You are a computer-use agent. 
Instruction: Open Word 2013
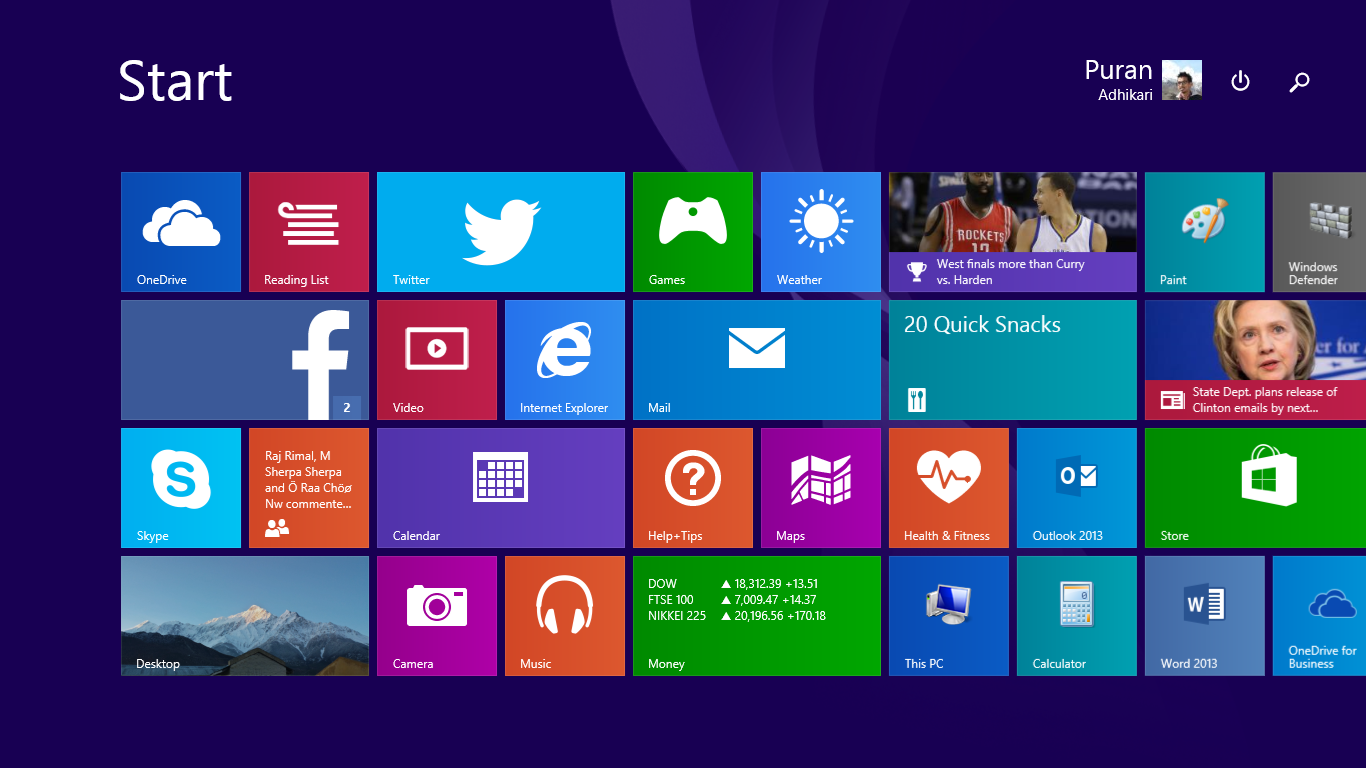(1205, 616)
